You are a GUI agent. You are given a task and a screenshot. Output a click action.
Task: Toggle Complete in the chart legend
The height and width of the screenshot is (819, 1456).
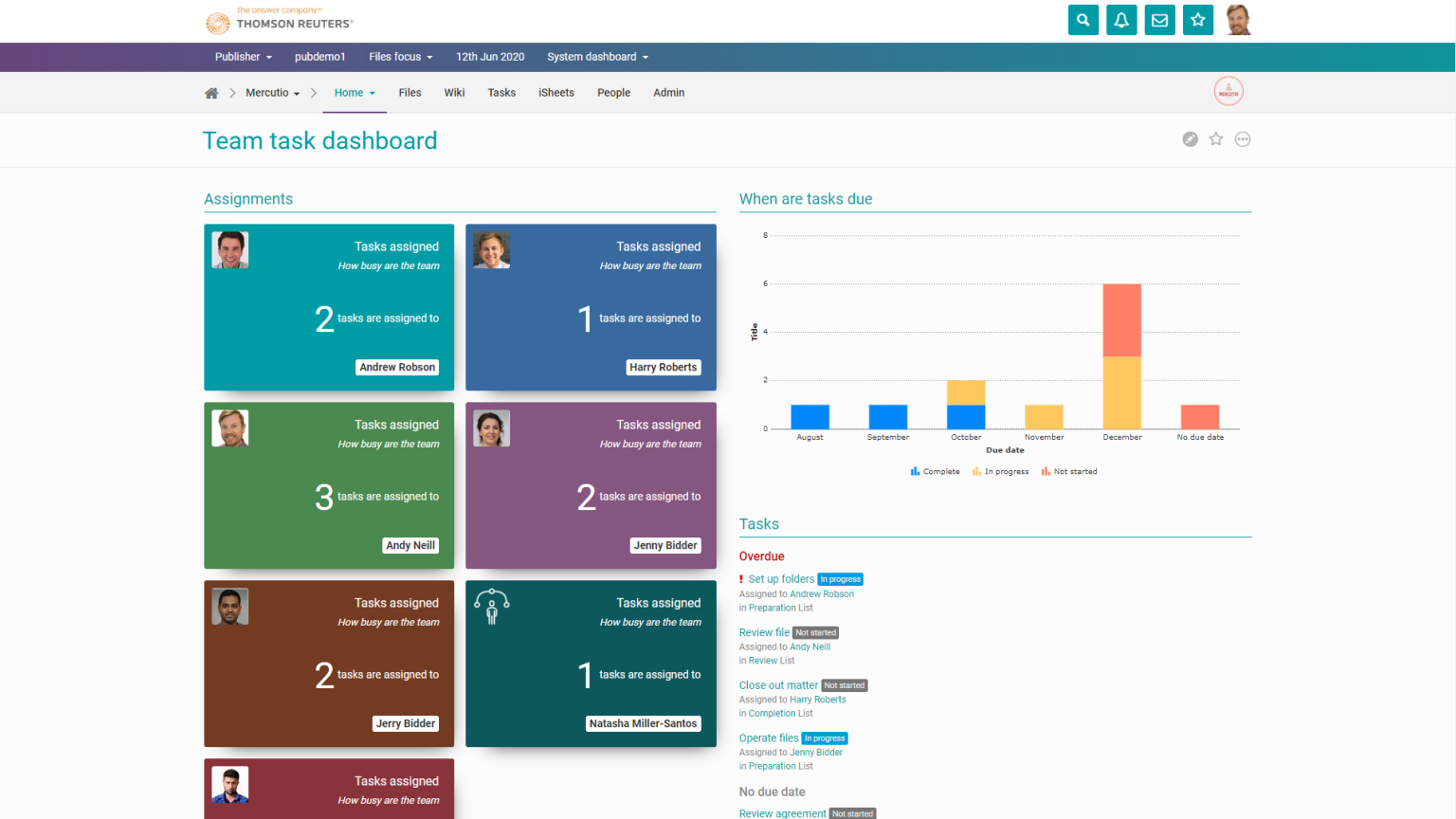click(935, 471)
